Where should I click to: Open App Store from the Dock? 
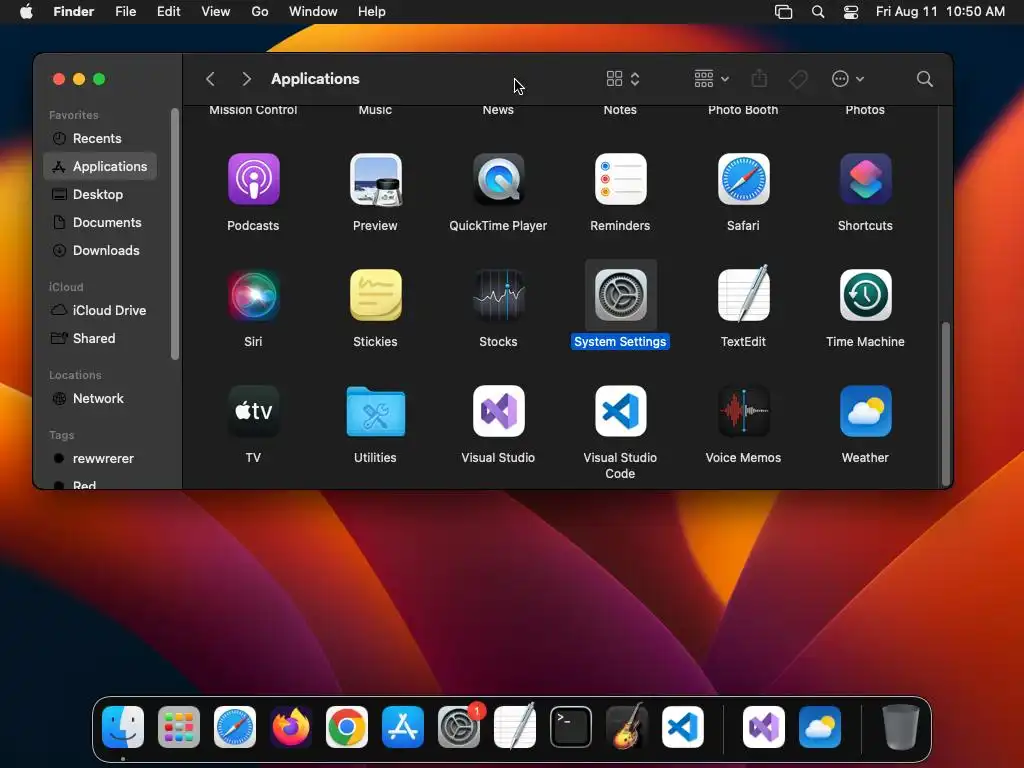pos(403,727)
